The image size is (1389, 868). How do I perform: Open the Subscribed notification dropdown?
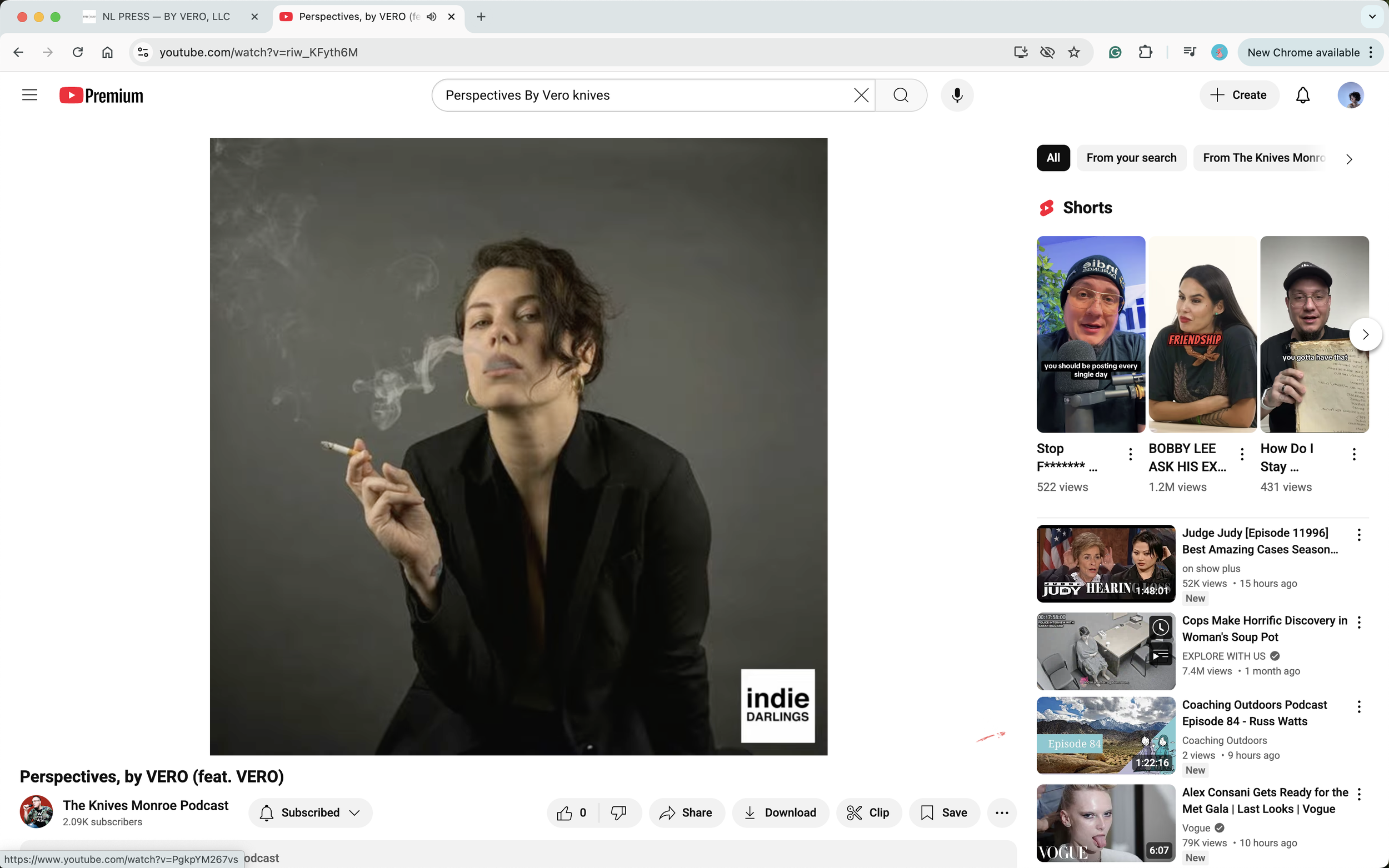tap(310, 812)
